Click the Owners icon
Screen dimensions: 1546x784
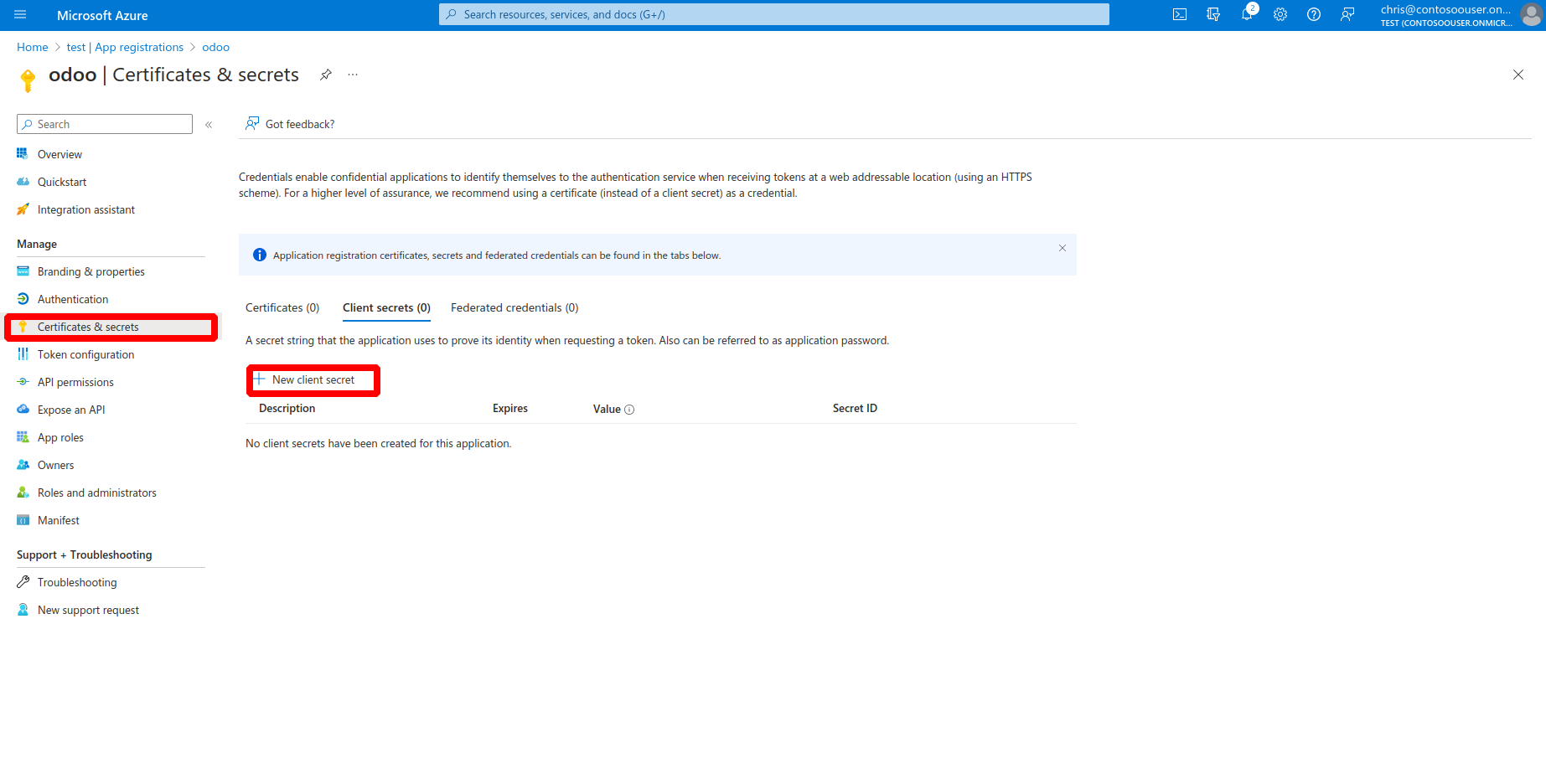pyautogui.click(x=23, y=465)
